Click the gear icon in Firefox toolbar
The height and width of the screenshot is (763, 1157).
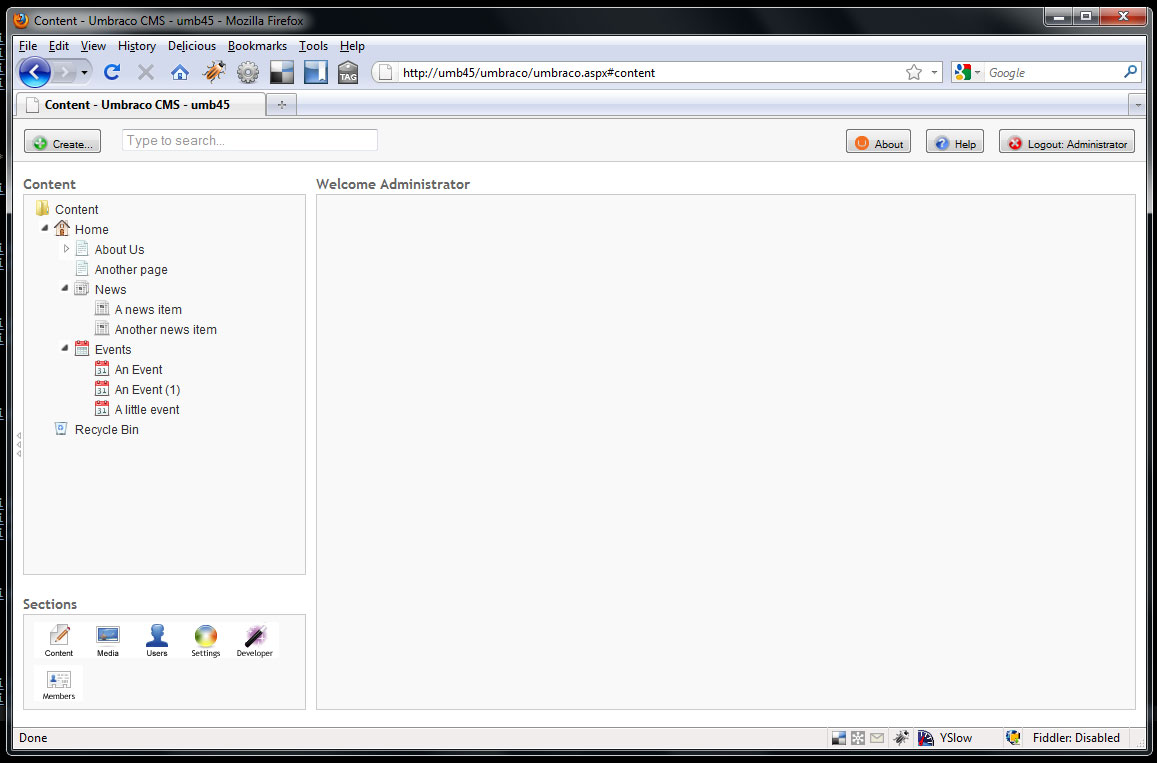coord(248,72)
